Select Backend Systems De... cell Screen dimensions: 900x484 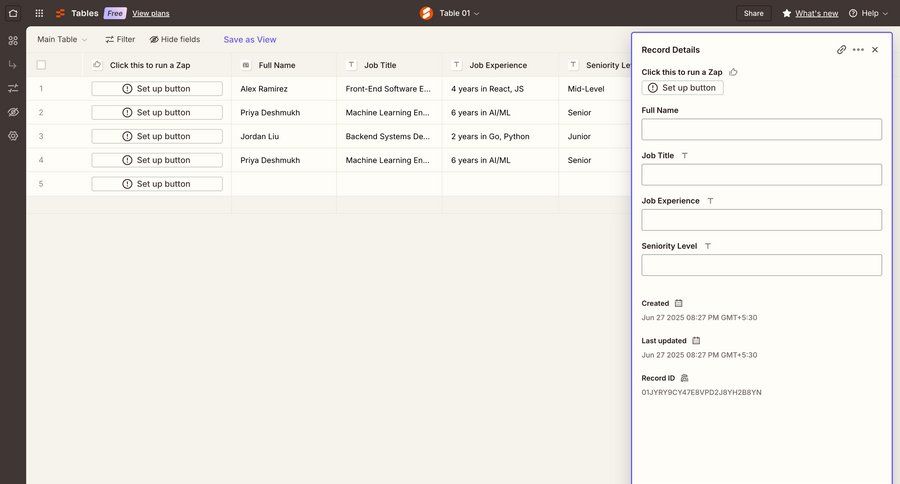(389, 136)
